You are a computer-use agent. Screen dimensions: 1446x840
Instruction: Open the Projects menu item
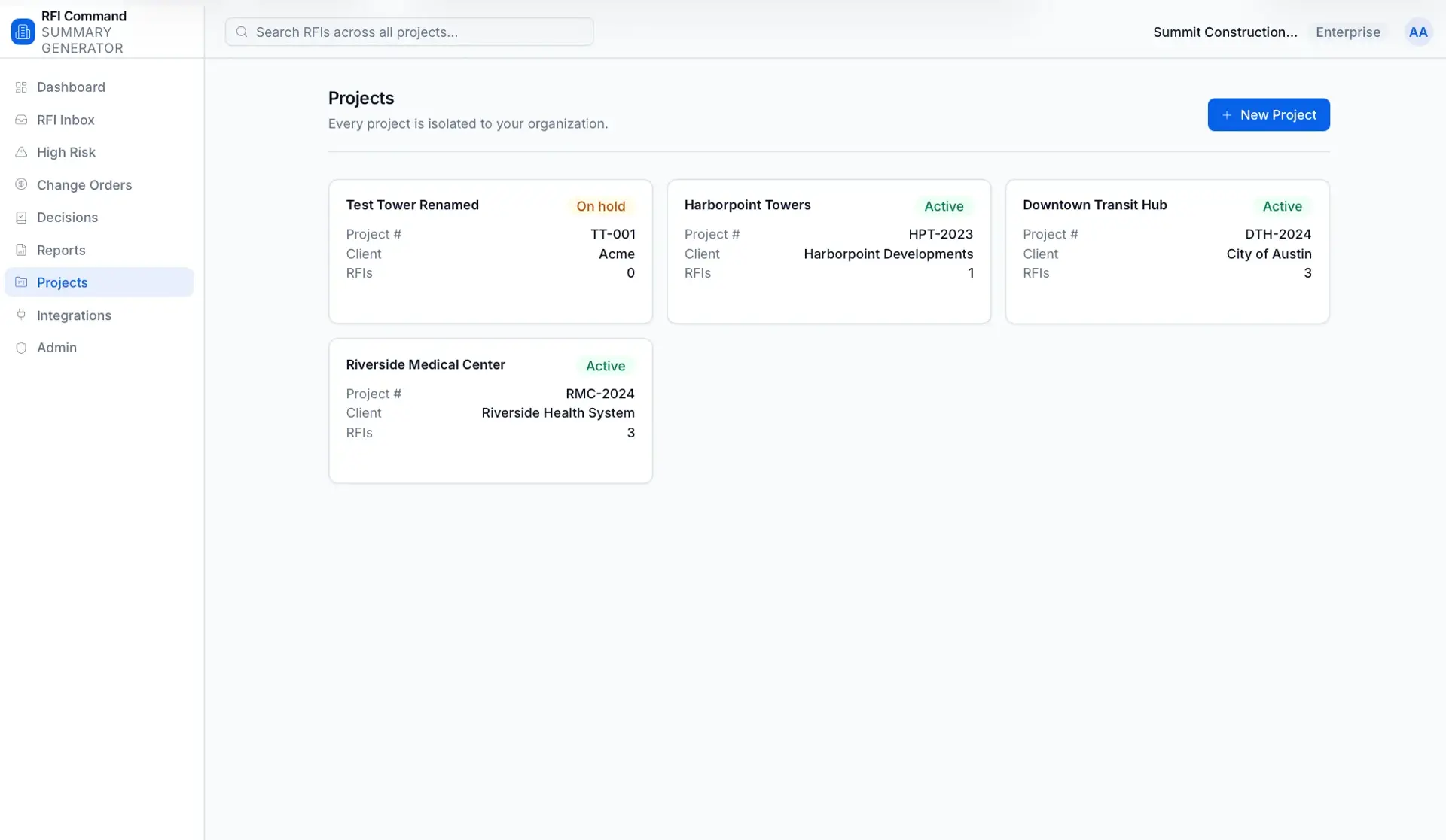pos(99,282)
